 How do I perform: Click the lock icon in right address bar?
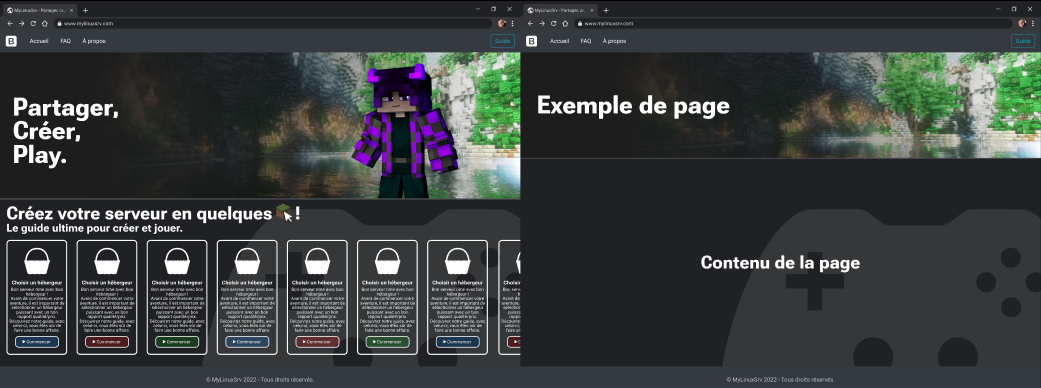click(x=580, y=23)
